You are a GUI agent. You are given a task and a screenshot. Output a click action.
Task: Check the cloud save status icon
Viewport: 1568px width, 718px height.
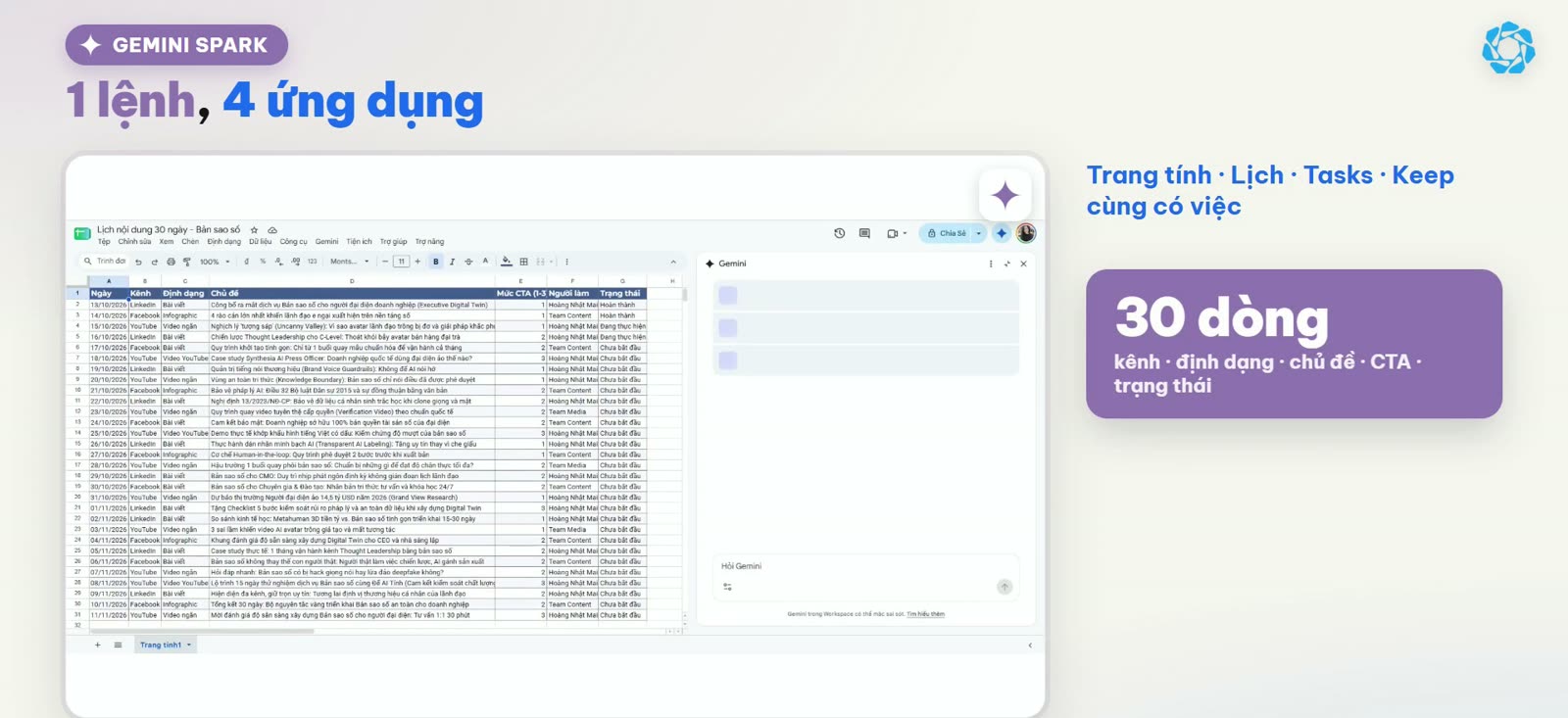[x=272, y=230]
